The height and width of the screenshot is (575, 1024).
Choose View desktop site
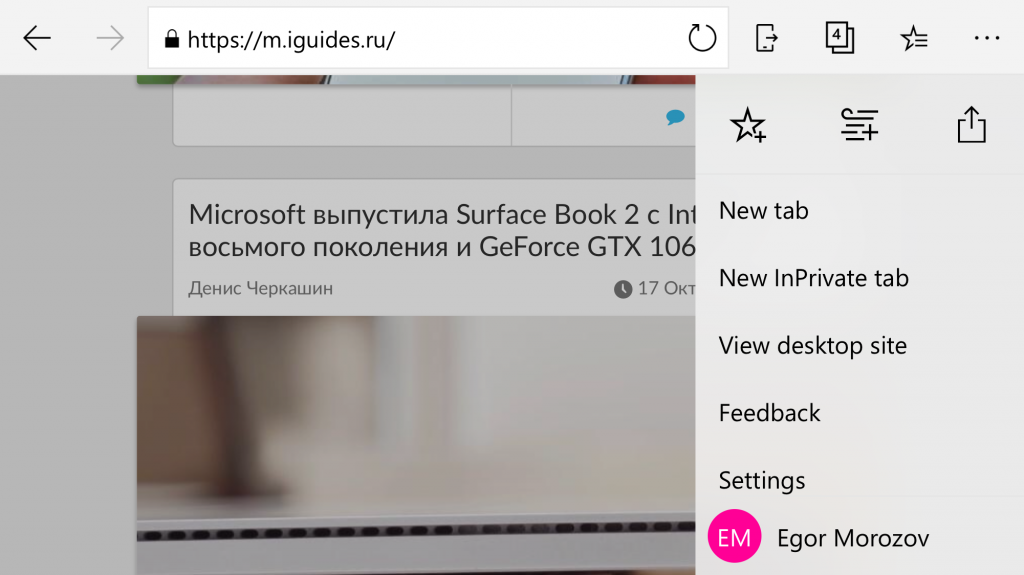tap(812, 346)
